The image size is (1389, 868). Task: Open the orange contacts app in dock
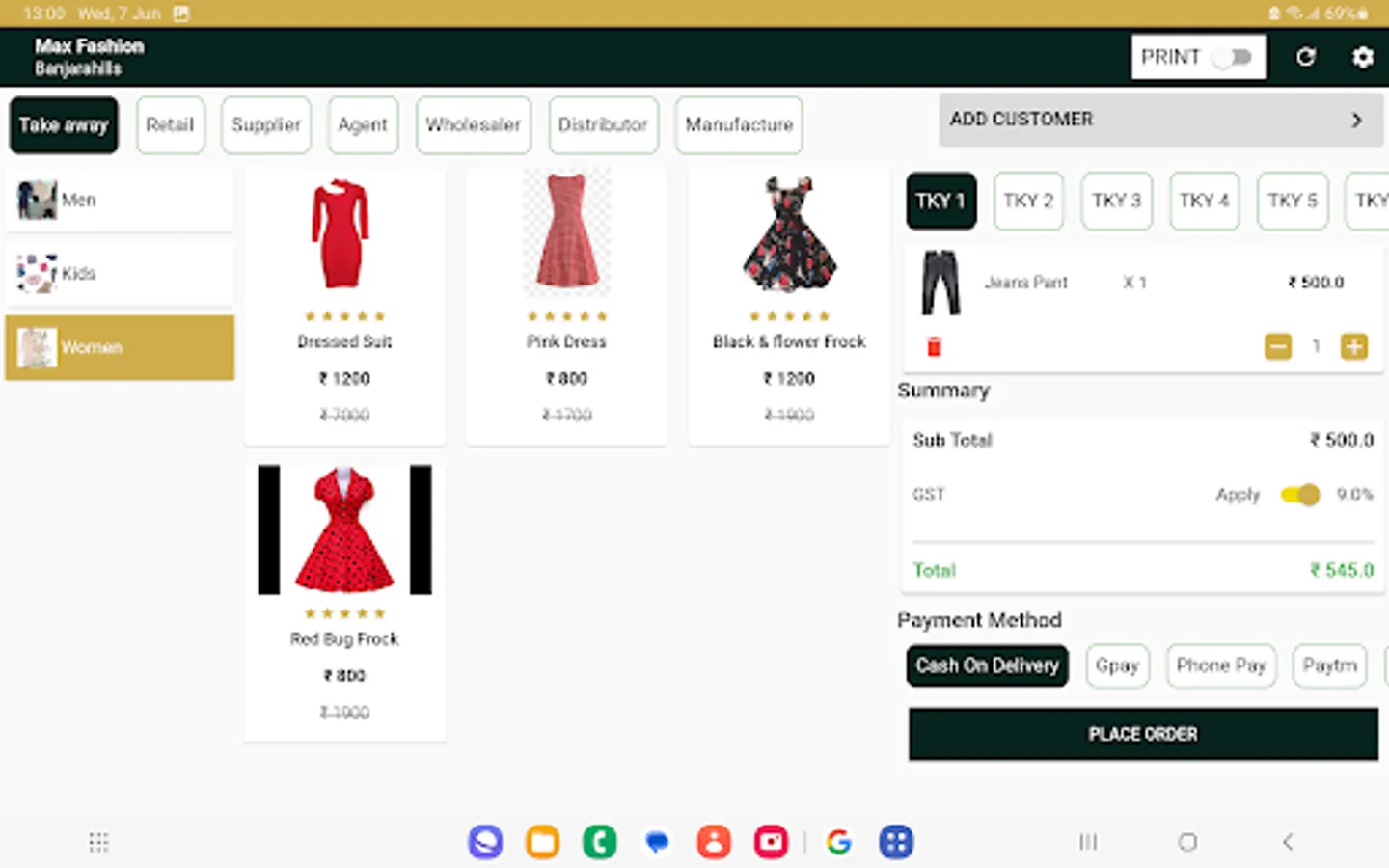click(714, 842)
